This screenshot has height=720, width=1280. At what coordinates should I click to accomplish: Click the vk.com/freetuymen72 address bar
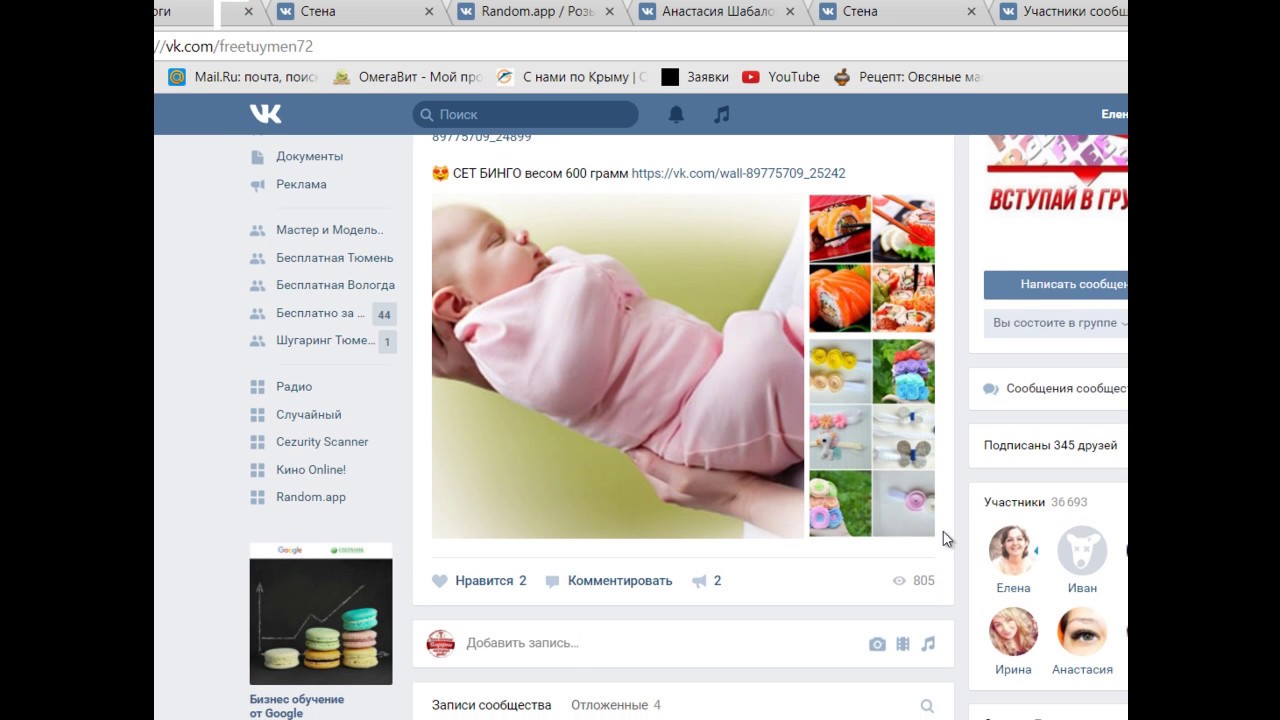pyautogui.click(x=640, y=46)
